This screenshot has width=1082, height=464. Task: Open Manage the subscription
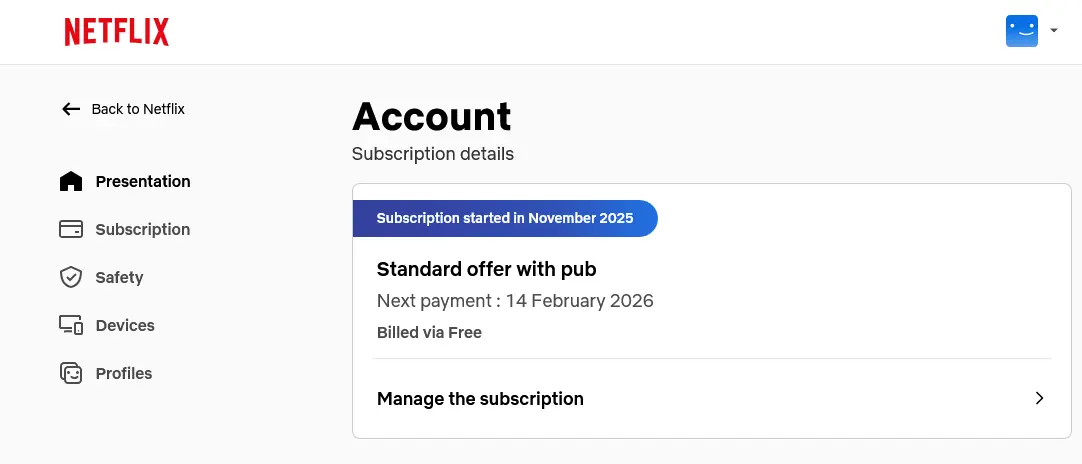[711, 398]
